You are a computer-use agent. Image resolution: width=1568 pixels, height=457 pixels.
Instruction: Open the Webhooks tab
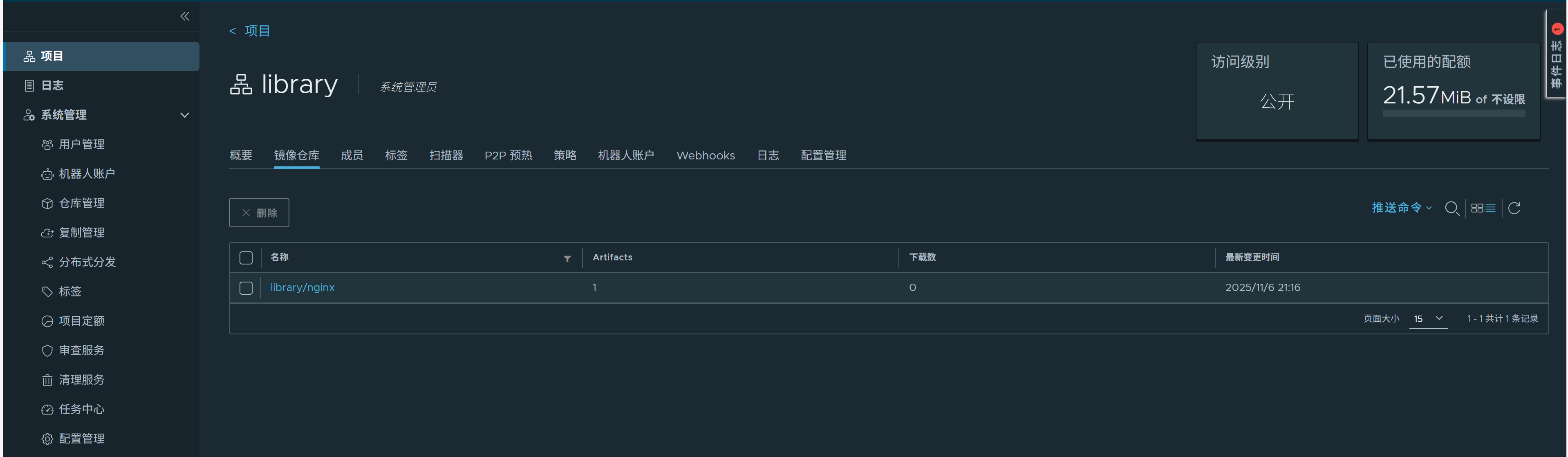pyautogui.click(x=706, y=156)
